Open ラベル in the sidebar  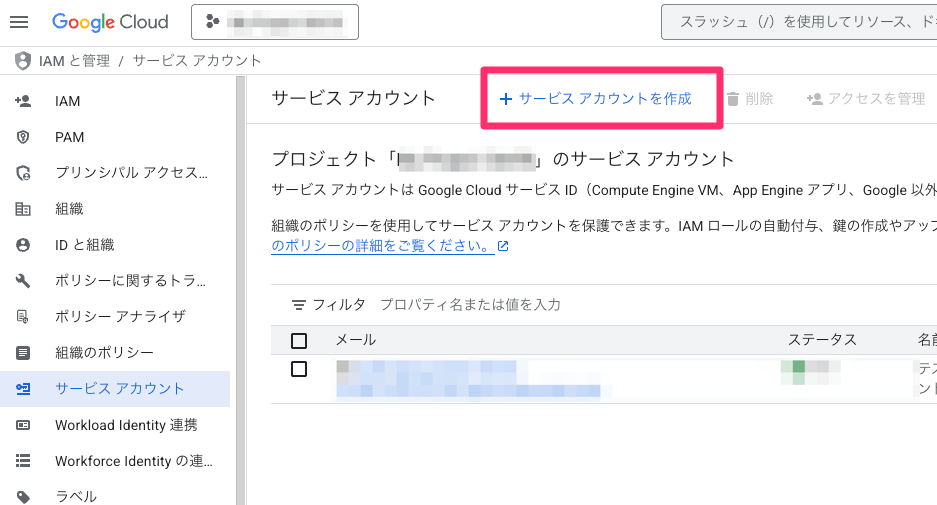[x=76, y=497]
